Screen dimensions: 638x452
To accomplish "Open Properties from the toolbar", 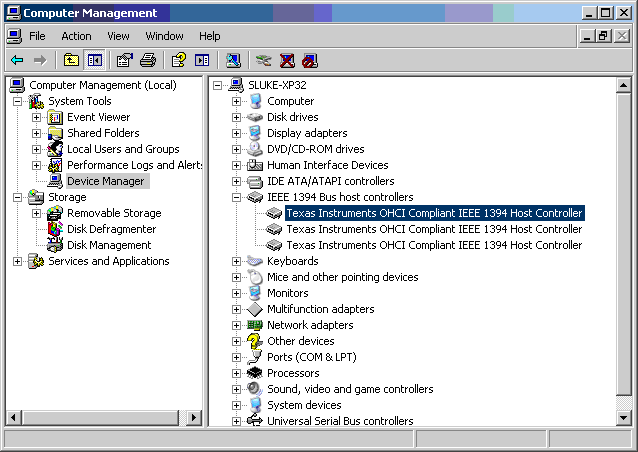I will click(124, 60).
